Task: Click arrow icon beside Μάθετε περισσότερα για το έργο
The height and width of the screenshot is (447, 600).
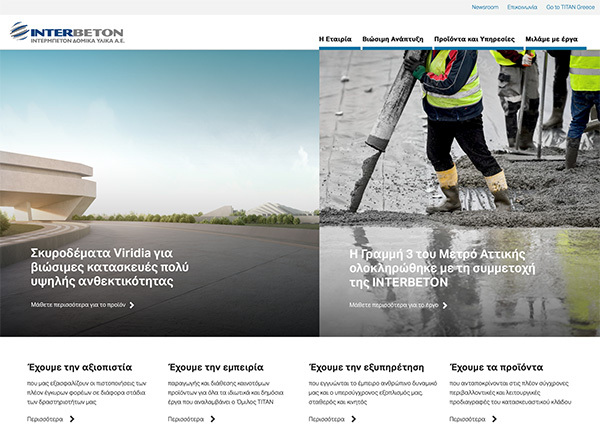Action: point(445,305)
